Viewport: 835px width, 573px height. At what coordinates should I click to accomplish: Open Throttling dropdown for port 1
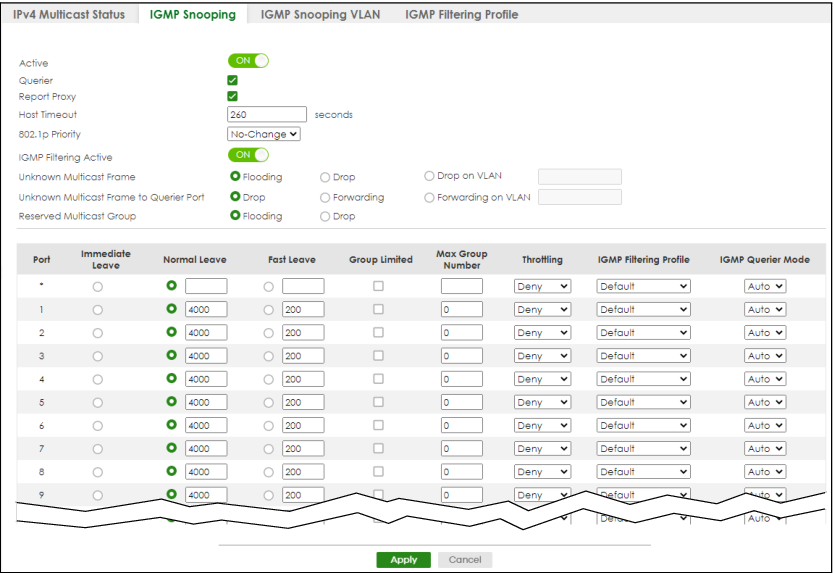[x=542, y=310]
